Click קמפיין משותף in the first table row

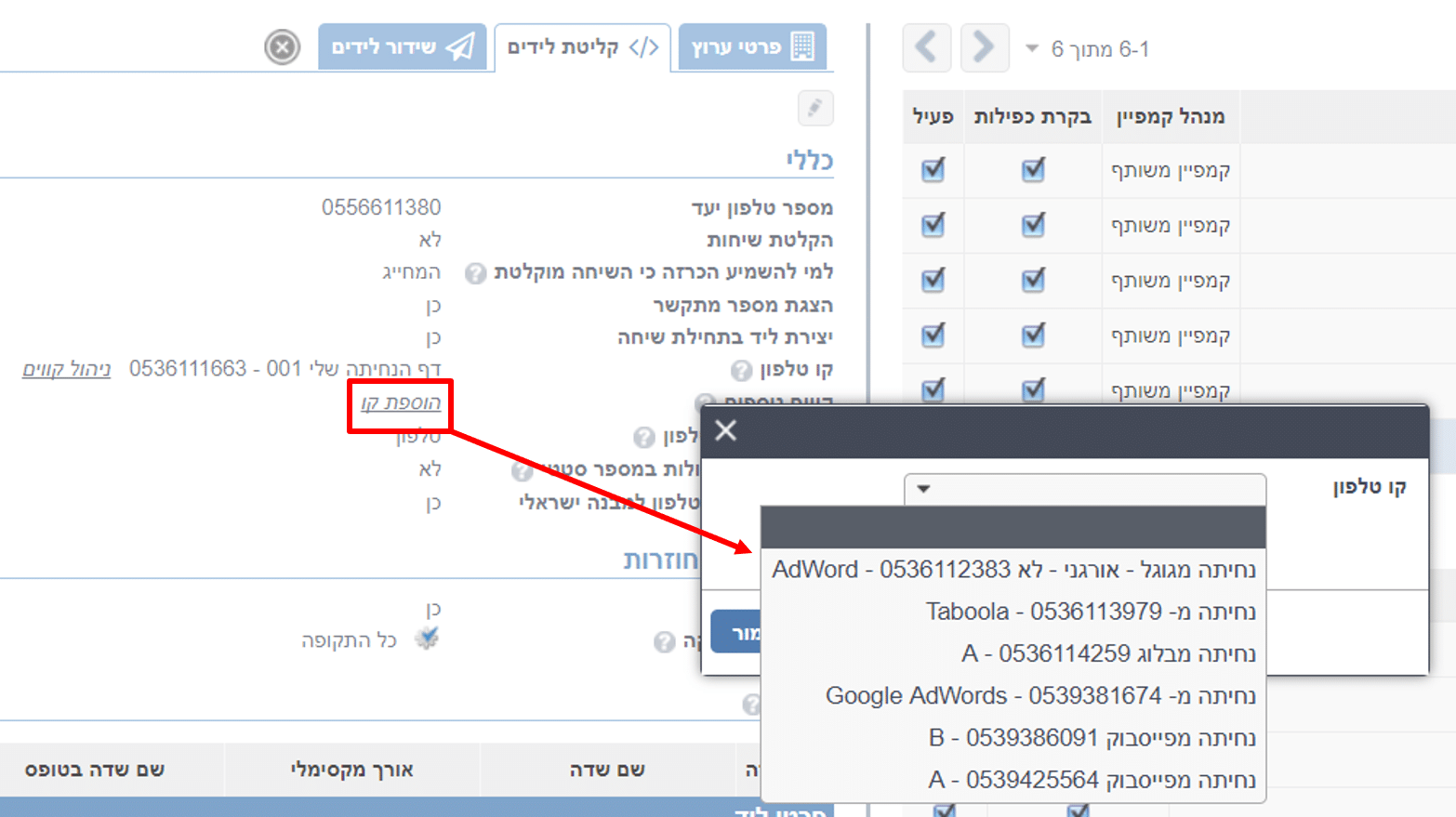pyautogui.click(x=1171, y=170)
